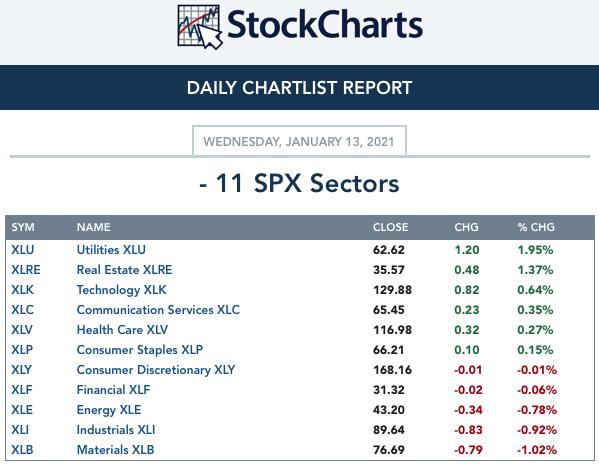Open Health Care XLV link

[x=122, y=330]
